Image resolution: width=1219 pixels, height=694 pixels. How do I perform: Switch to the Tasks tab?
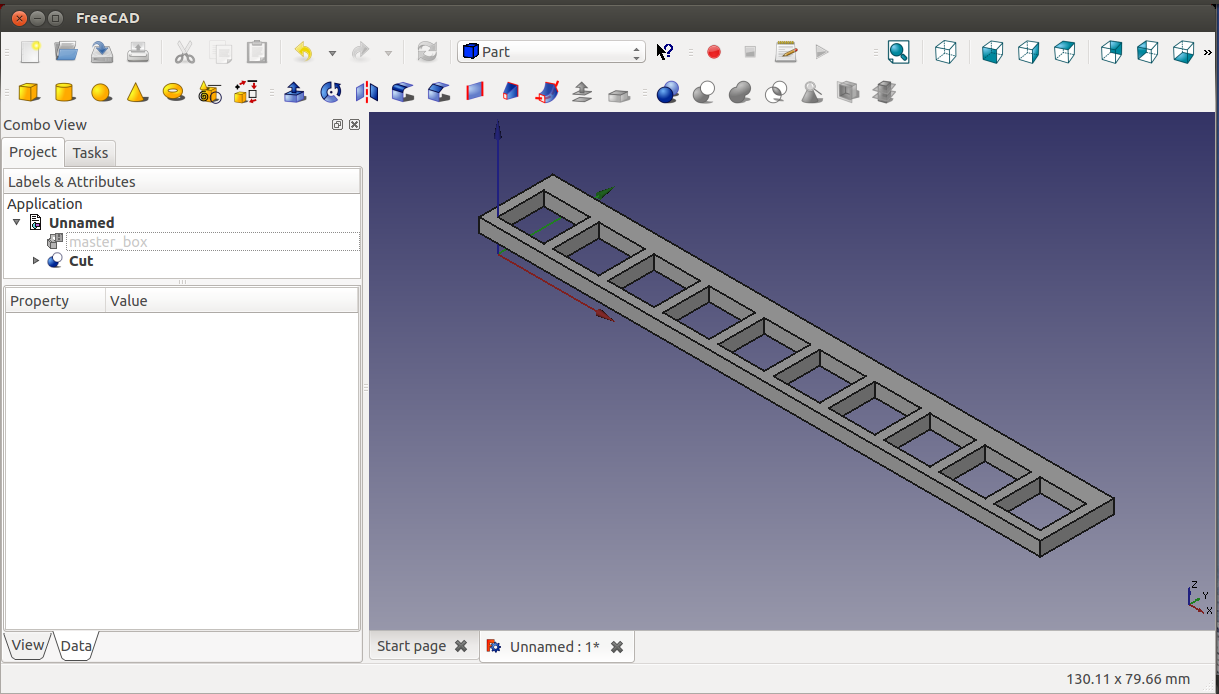[x=90, y=153]
